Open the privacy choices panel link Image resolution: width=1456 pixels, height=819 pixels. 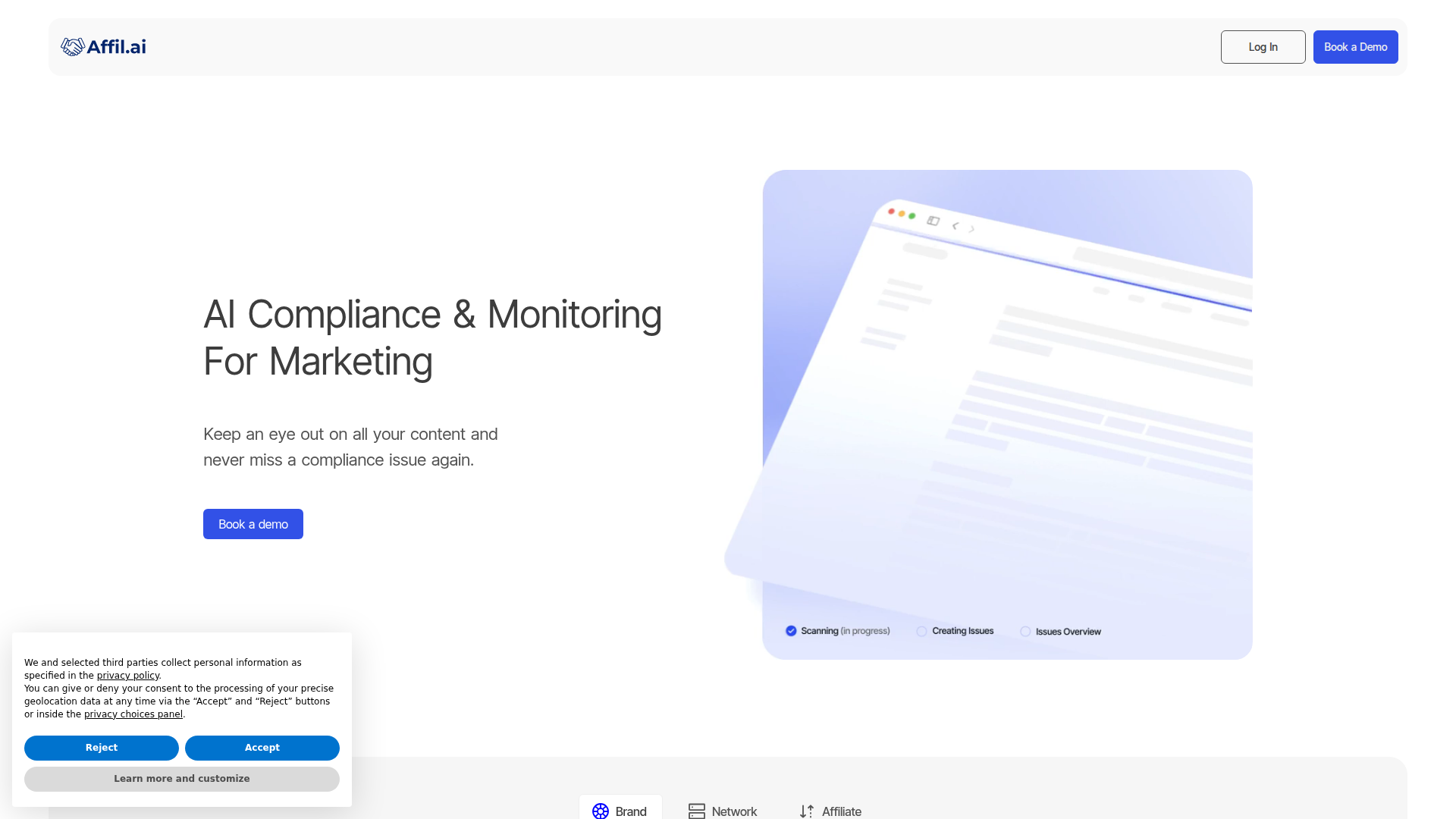pyautogui.click(x=133, y=714)
